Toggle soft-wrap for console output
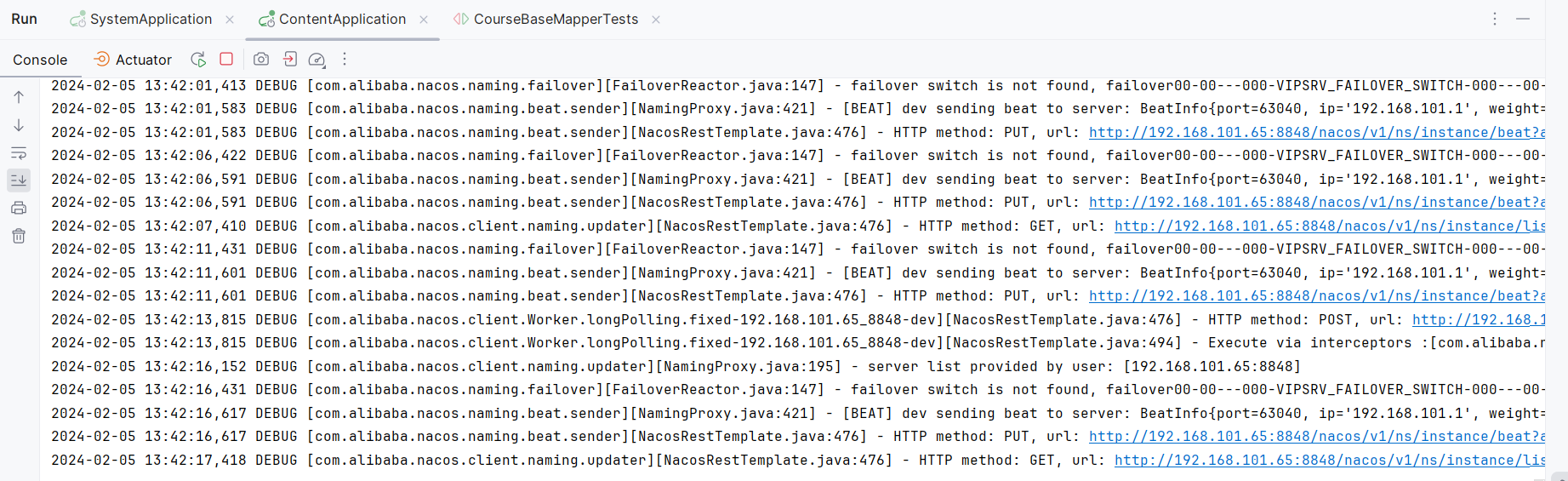Screen dimensions: 1568x481 click(19, 153)
